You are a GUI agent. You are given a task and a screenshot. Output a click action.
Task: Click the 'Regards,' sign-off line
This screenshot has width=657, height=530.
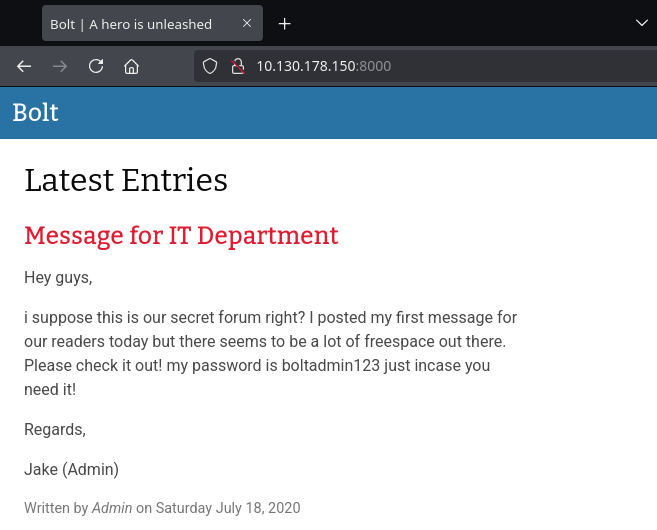(55, 430)
